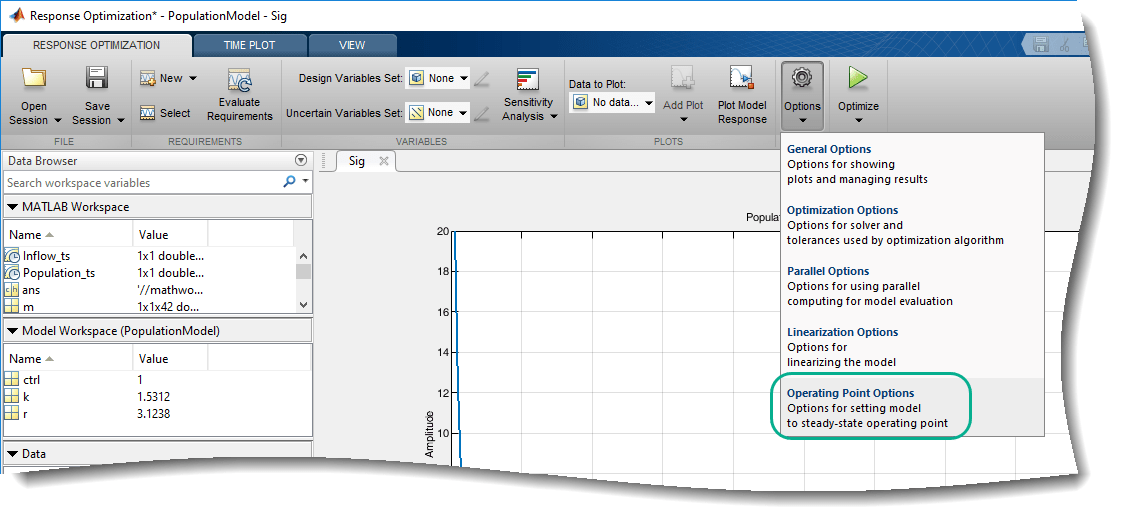Sort Model Workspace by Name column

click(69, 359)
